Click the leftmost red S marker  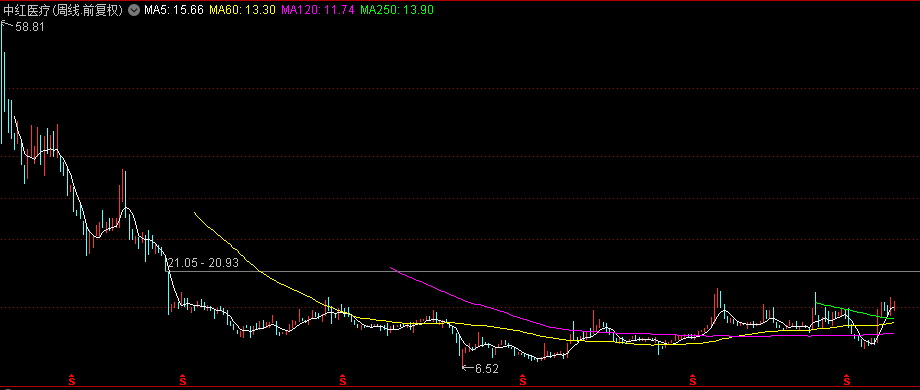pyautogui.click(x=72, y=380)
